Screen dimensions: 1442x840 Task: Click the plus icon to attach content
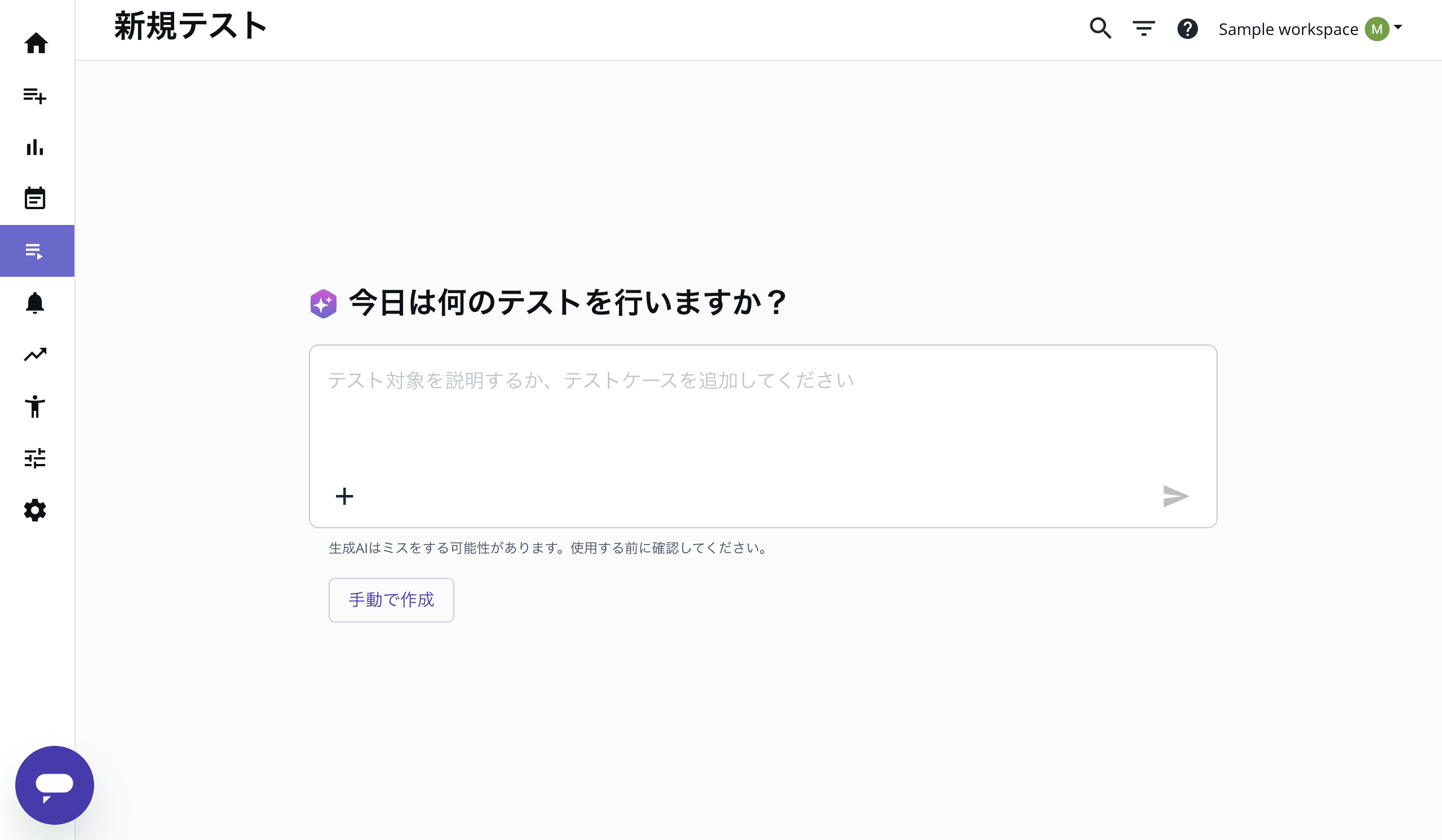(344, 496)
